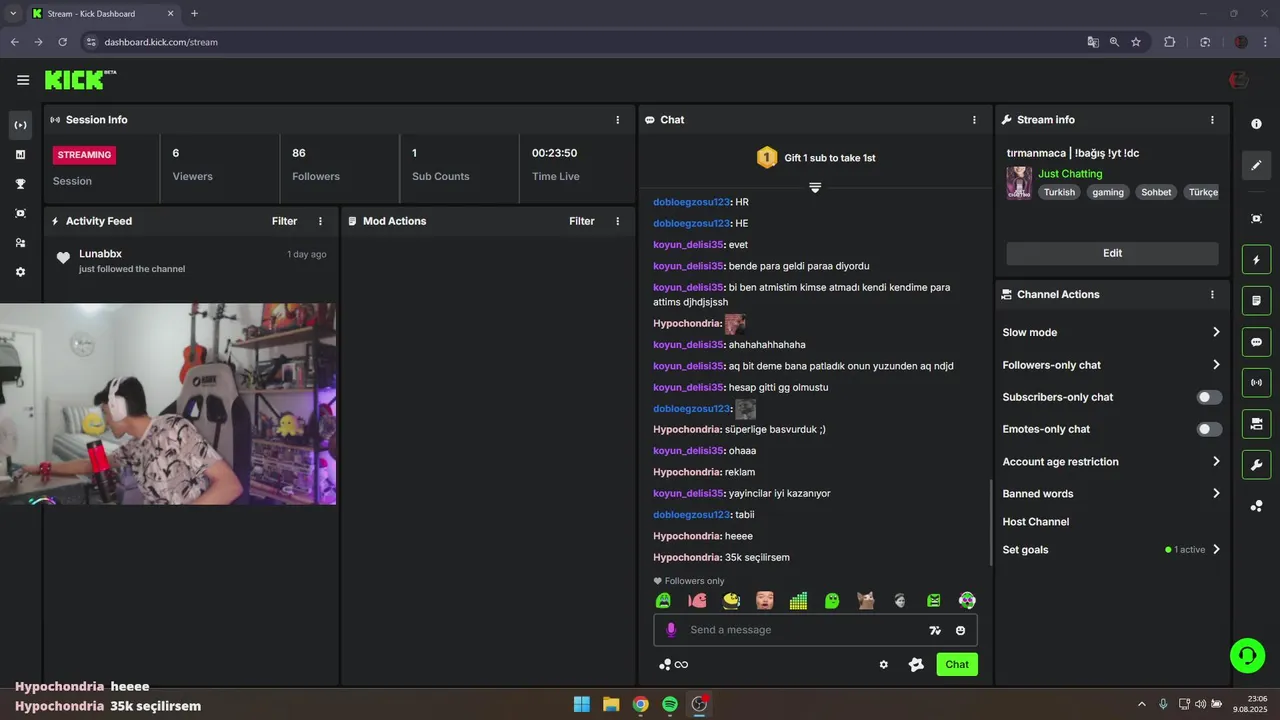Collapse the pinned gift banner arrow
Viewport: 1280px width, 720px height.
(815, 188)
